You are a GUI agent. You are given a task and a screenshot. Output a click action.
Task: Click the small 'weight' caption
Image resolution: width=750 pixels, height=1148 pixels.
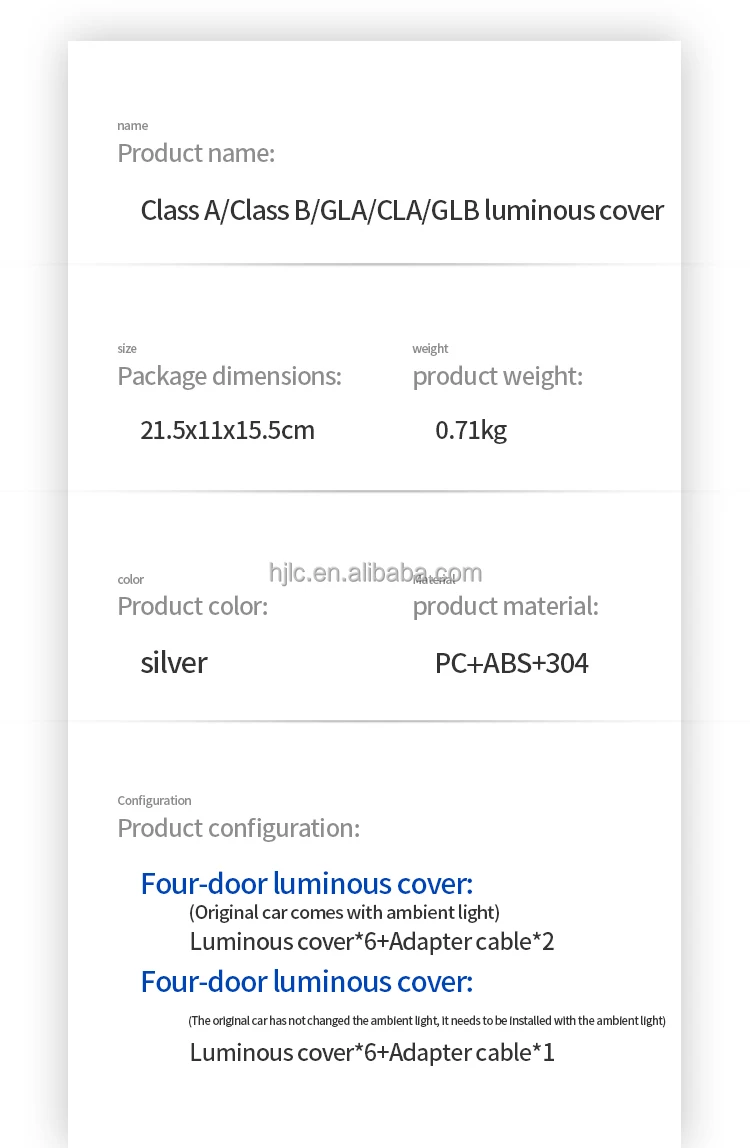click(430, 349)
